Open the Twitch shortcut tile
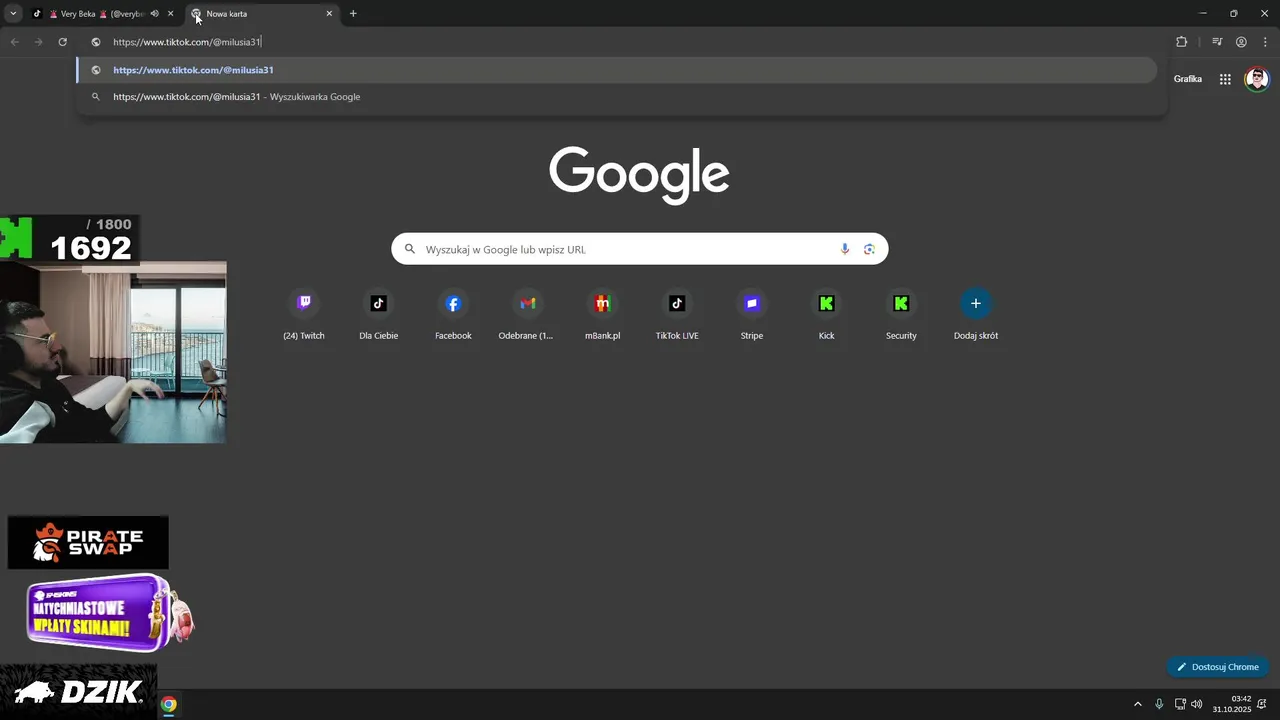Image resolution: width=1280 pixels, height=720 pixels. (304, 315)
